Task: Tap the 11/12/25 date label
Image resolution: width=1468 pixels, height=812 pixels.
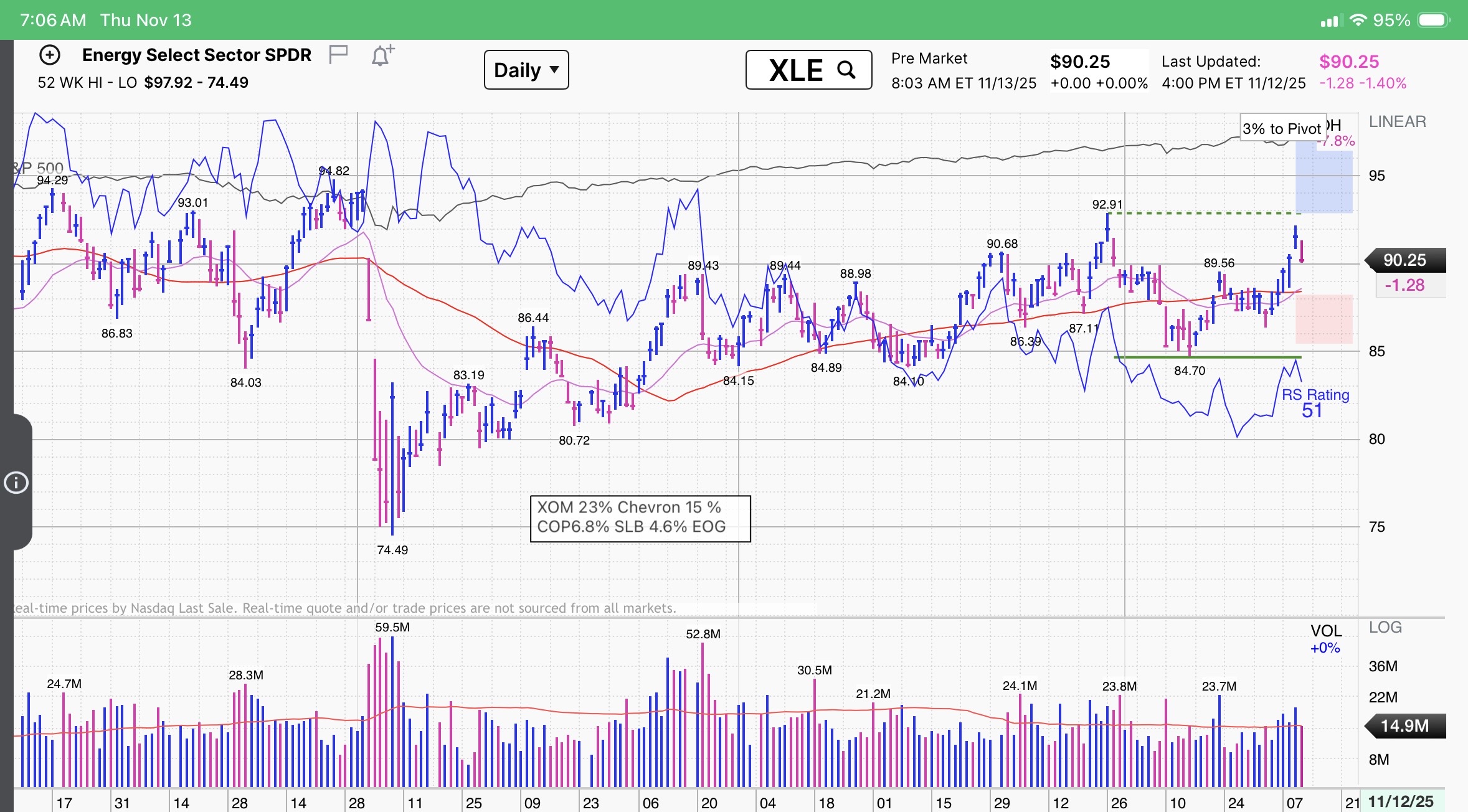Action: 1400,801
